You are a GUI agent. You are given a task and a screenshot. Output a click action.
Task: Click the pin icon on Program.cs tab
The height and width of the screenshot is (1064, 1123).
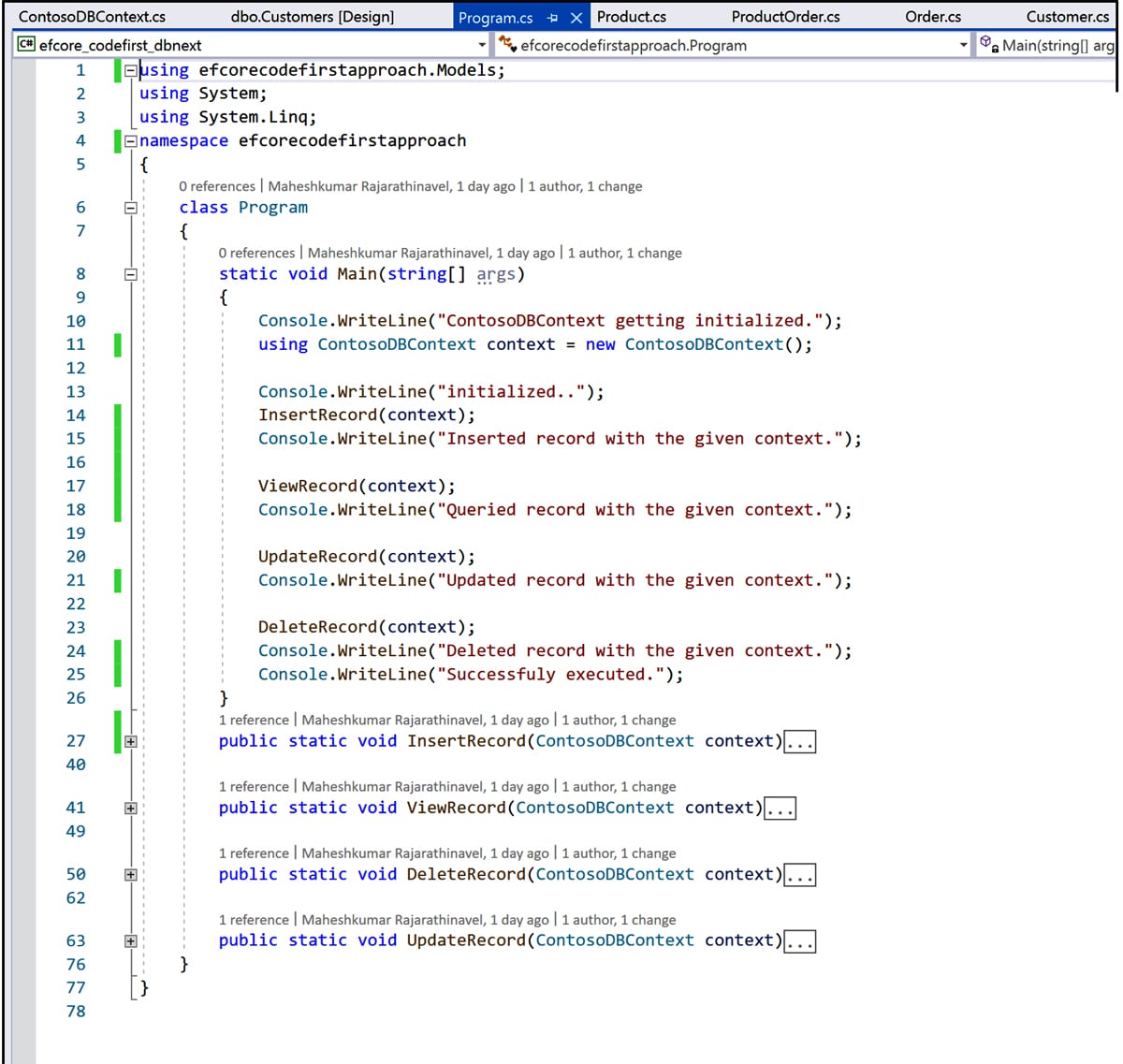click(x=553, y=18)
